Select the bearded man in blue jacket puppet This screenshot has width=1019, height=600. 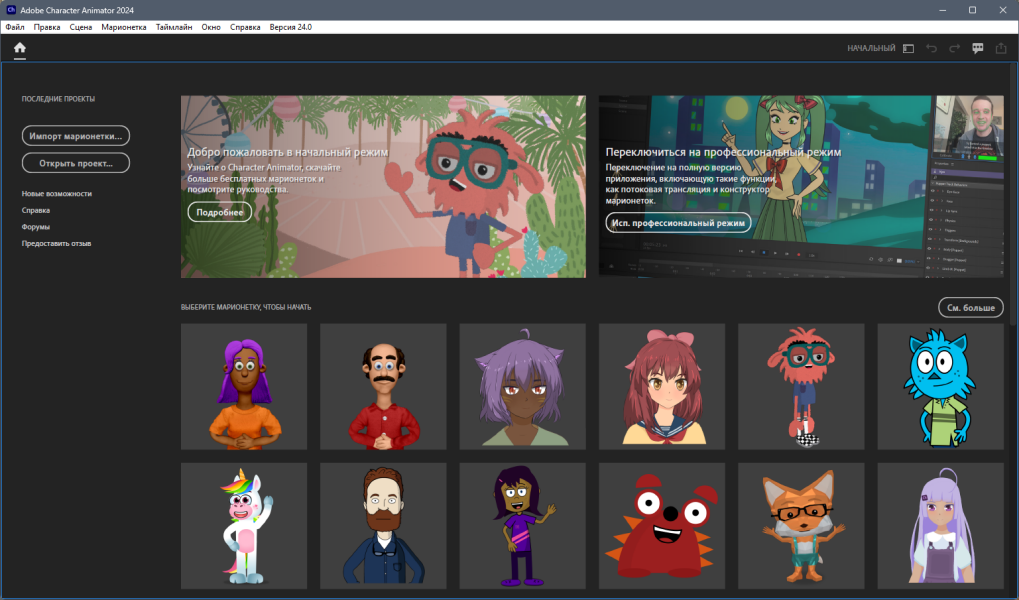click(x=383, y=526)
